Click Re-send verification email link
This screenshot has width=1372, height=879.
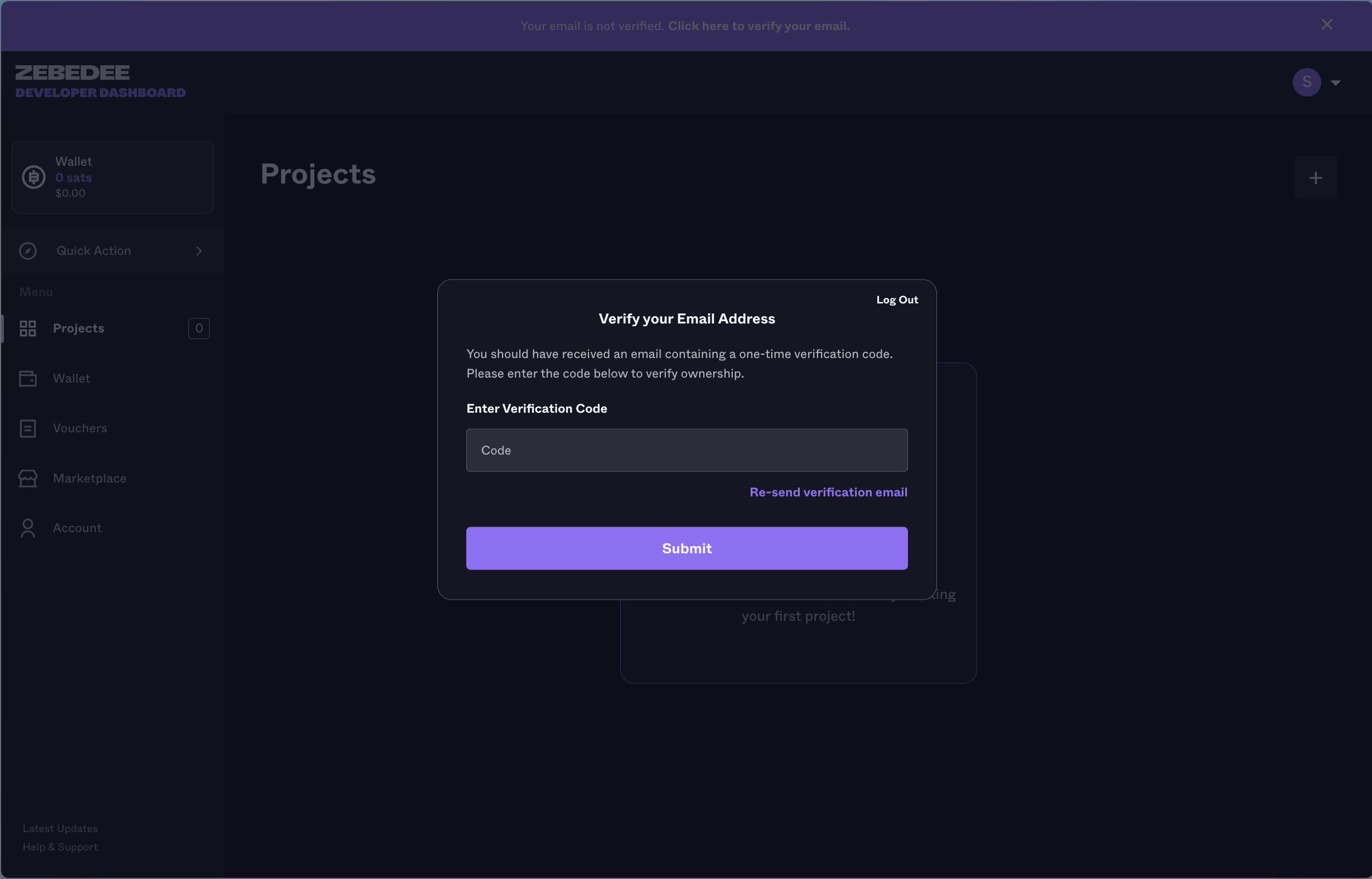[x=828, y=491]
